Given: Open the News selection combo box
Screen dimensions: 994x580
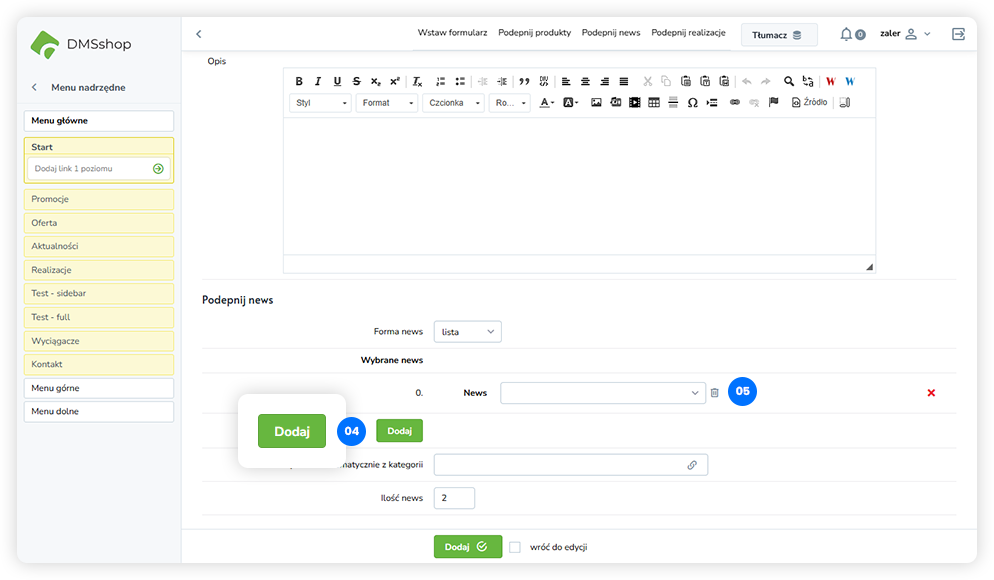Looking at the screenshot, I should tap(603, 393).
